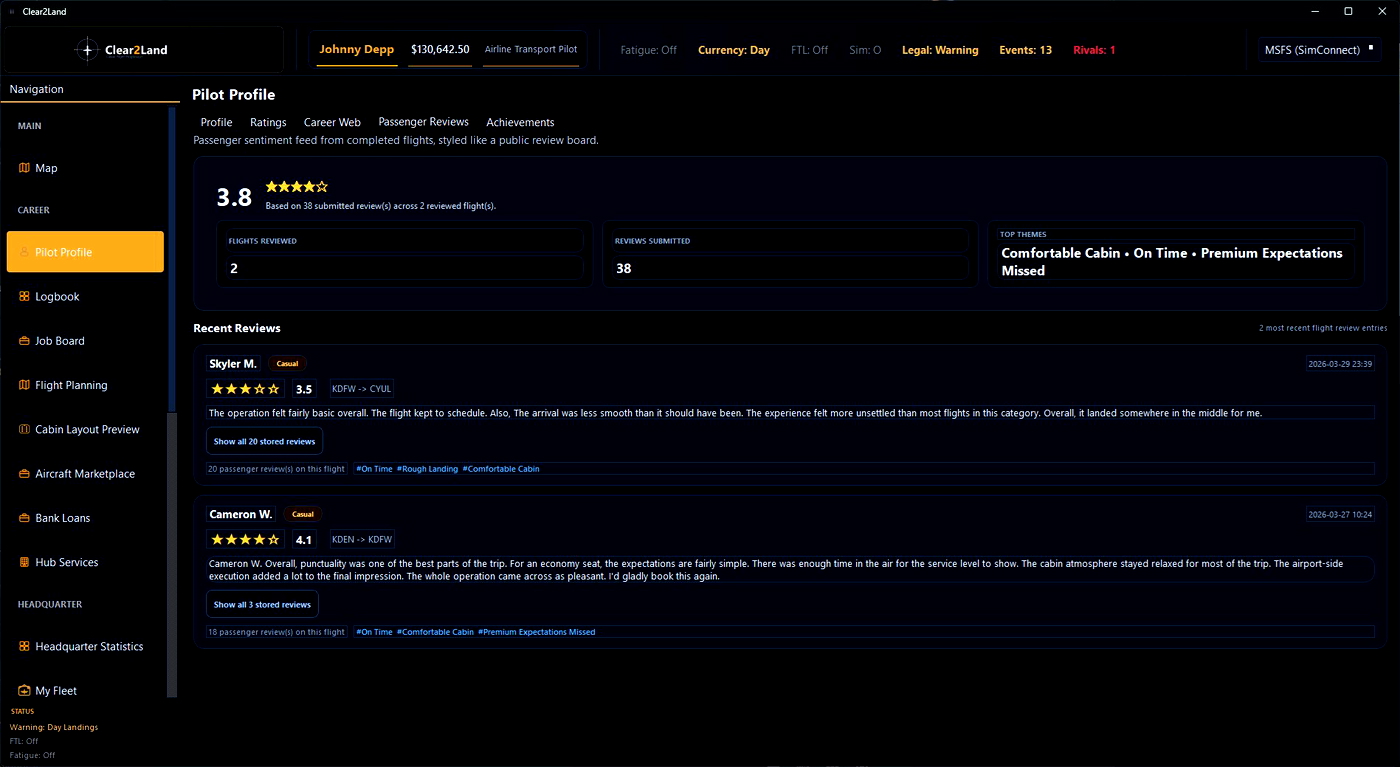Click the Logbook grid icon
The width and height of the screenshot is (1400, 767).
[24, 296]
